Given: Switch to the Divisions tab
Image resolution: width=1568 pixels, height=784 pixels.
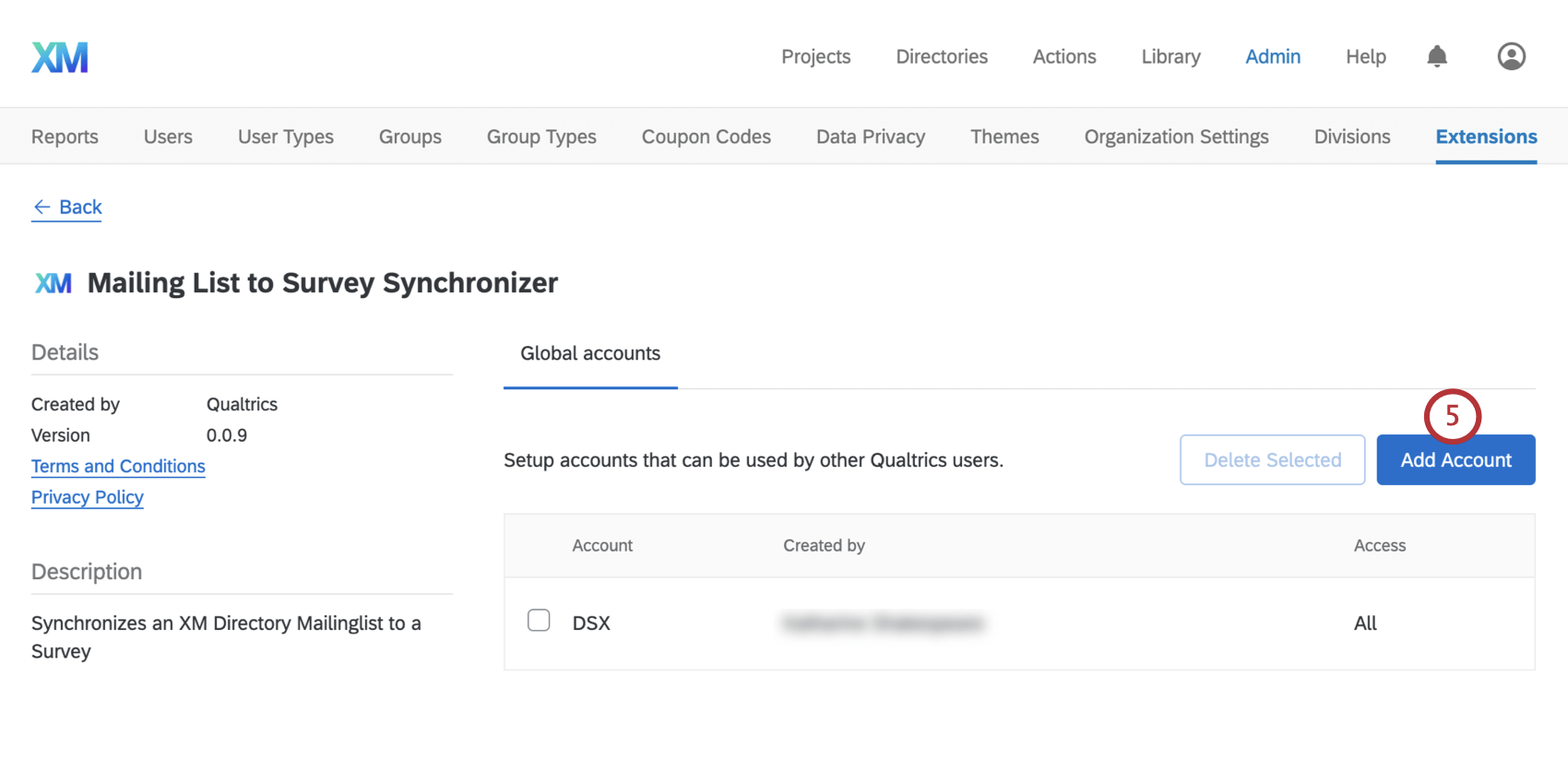Looking at the screenshot, I should coord(1352,137).
